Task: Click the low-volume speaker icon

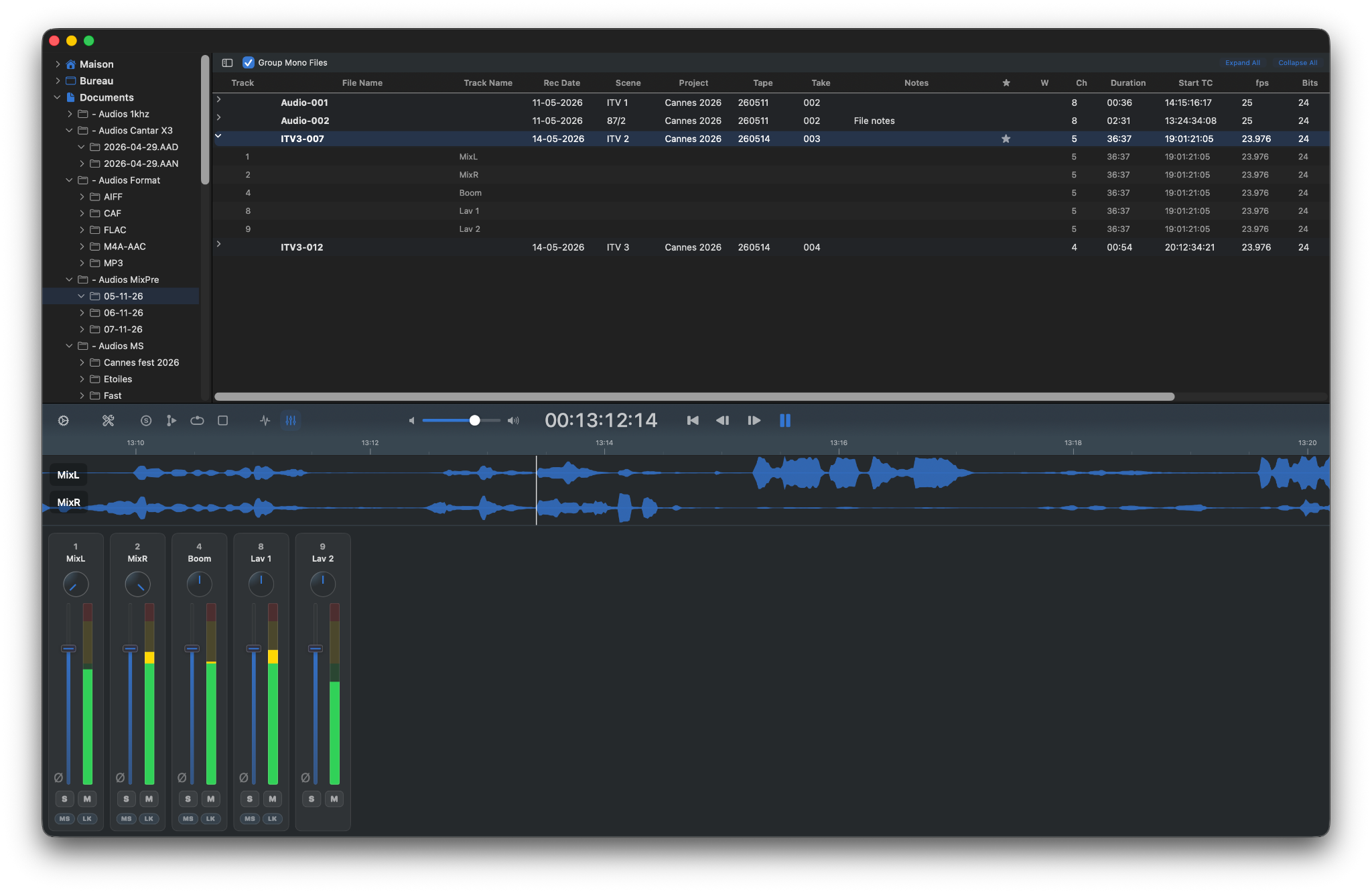Action: point(411,421)
